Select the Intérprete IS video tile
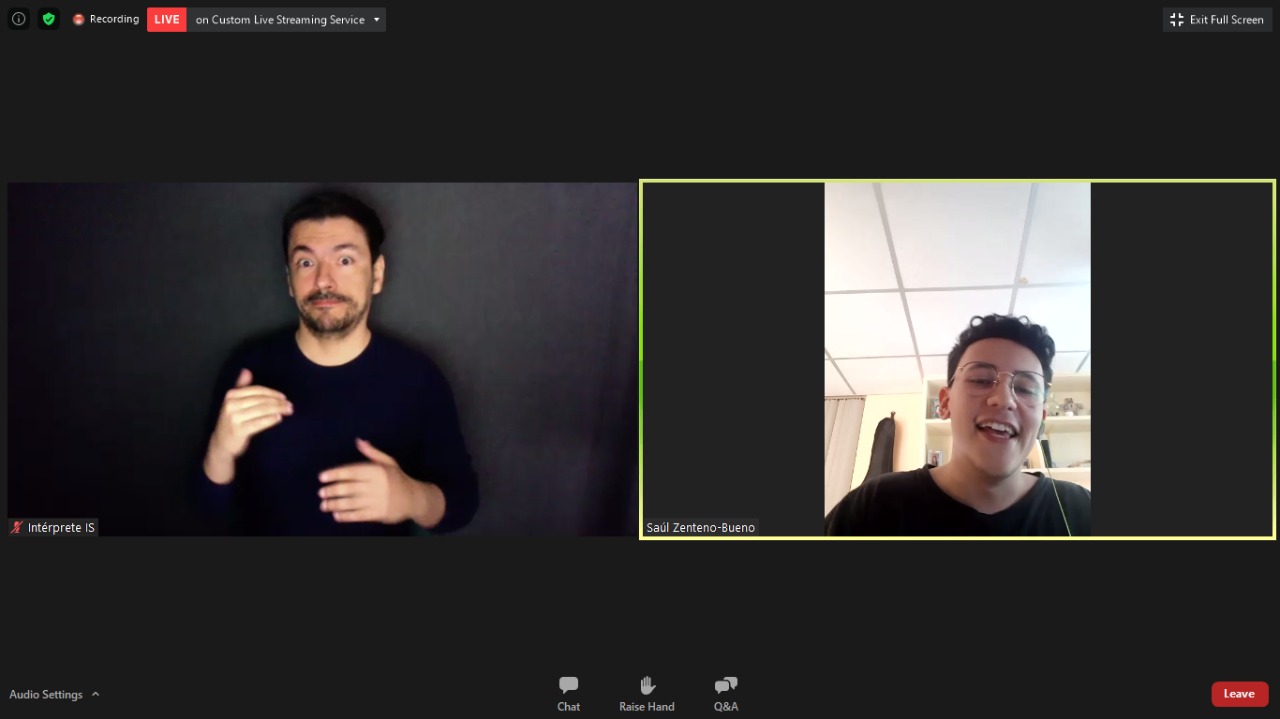This screenshot has width=1280, height=719. pos(322,359)
